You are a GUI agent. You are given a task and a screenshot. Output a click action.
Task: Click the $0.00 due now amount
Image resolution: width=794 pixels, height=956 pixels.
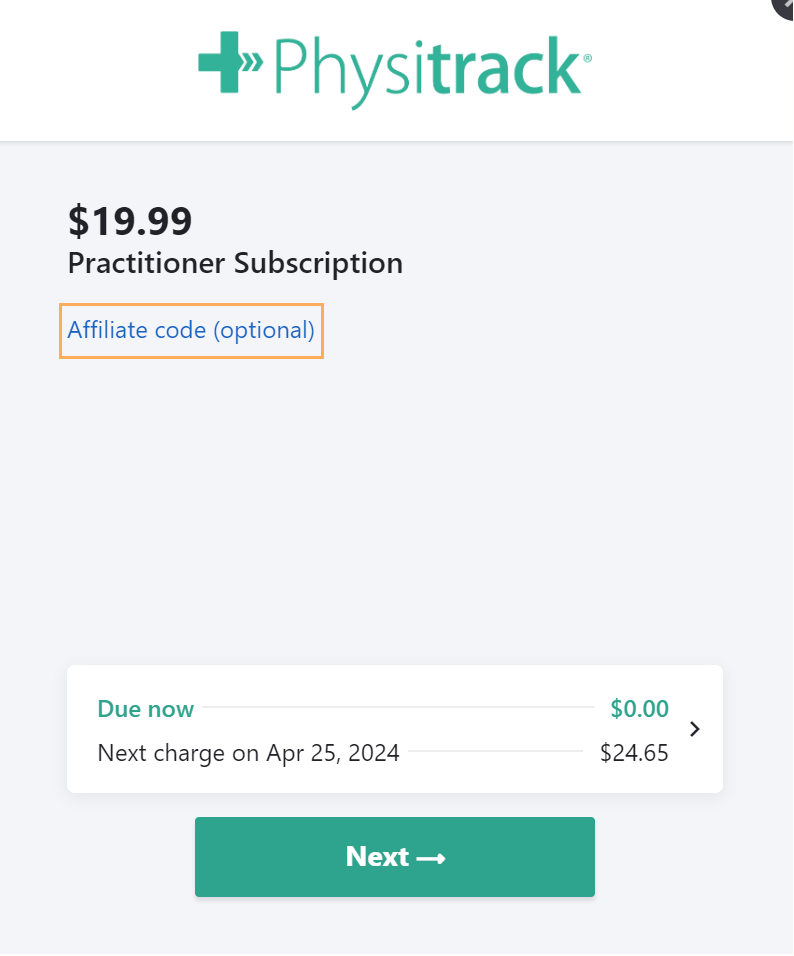pos(640,708)
